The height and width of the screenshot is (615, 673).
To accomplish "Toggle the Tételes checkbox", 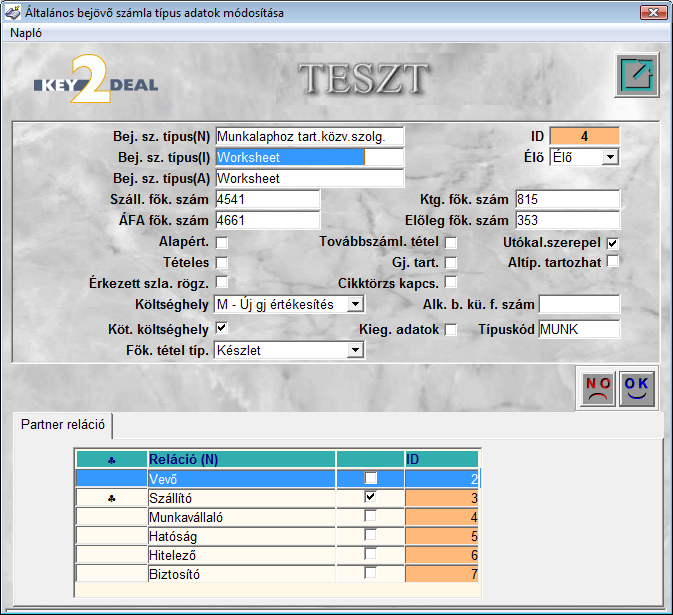I will click(x=221, y=262).
